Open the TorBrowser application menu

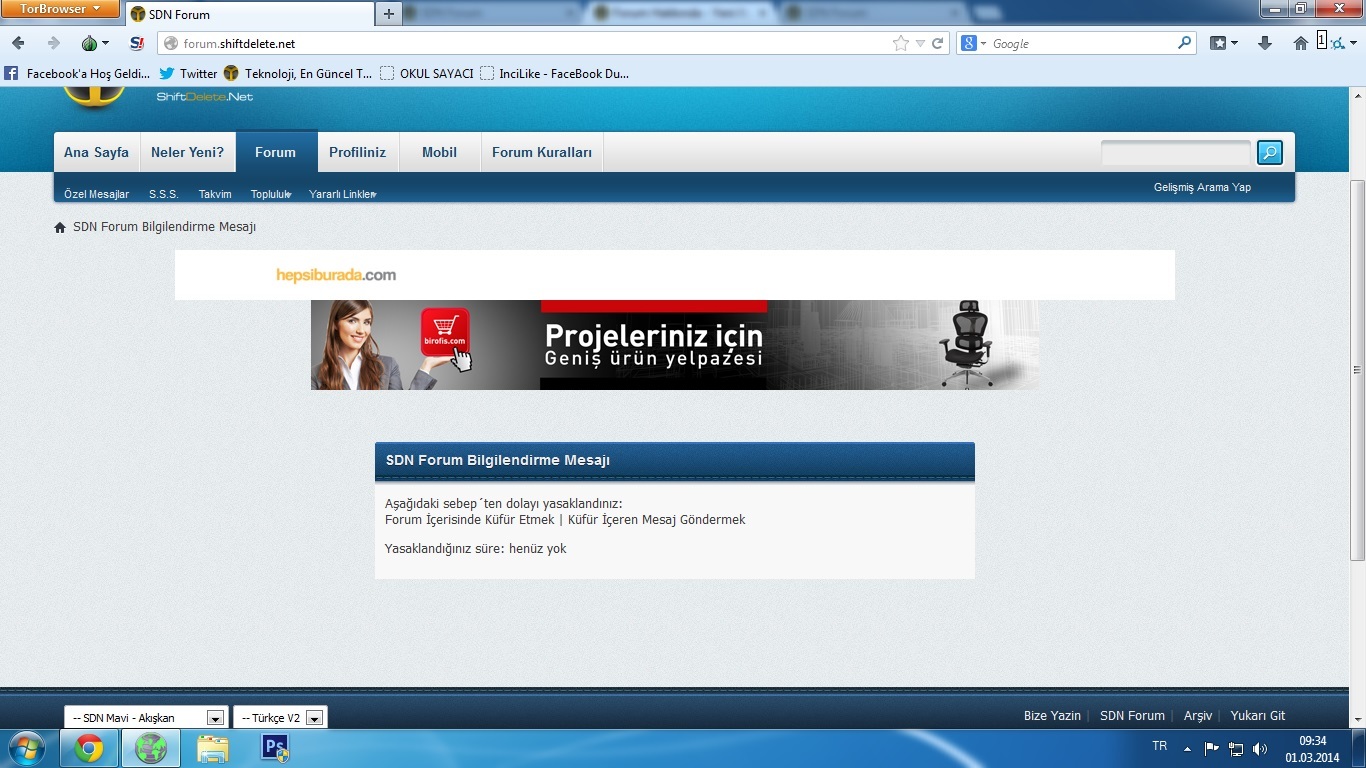click(x=60, y=9)
